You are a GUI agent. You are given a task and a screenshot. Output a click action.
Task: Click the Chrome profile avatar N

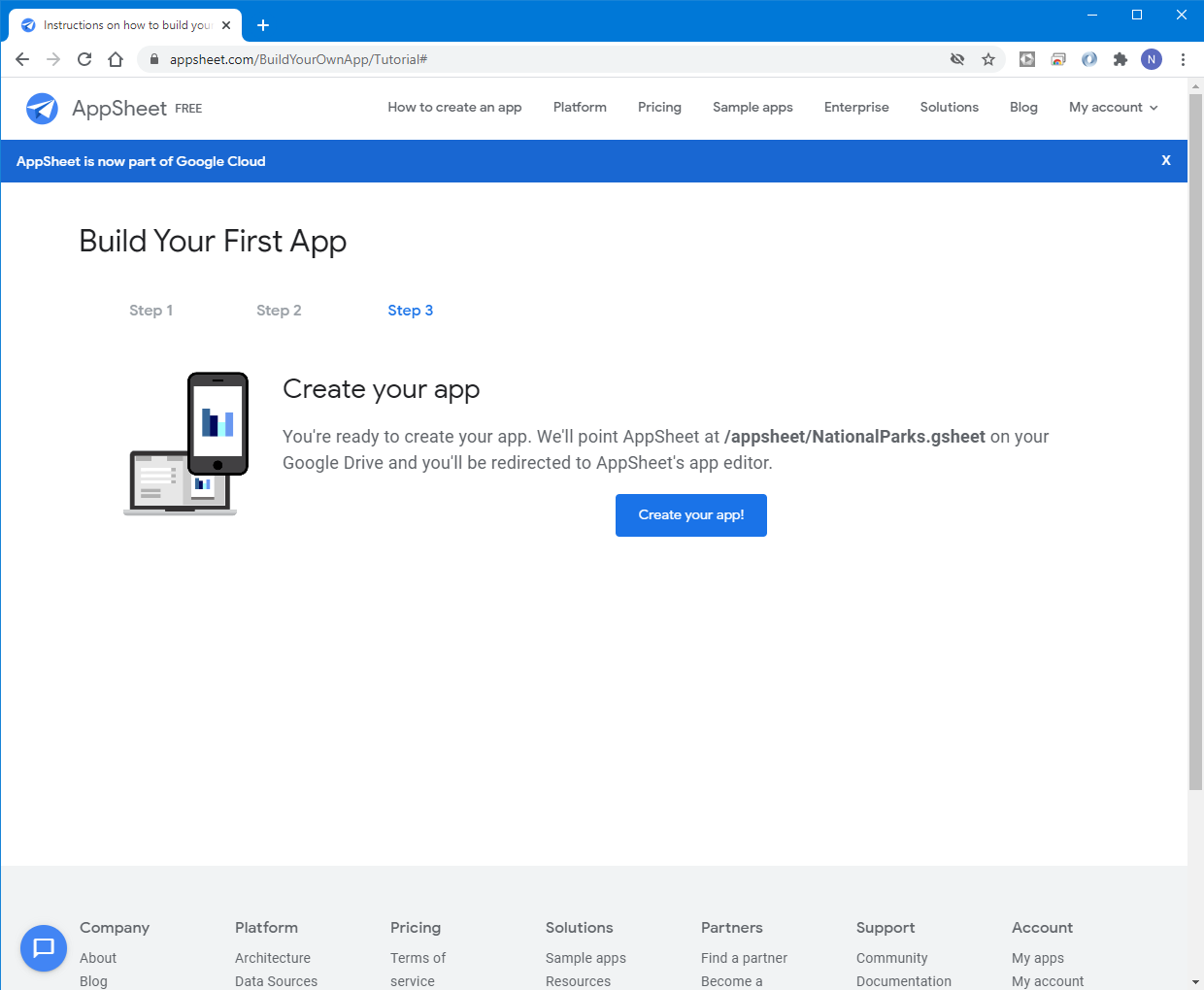1152,59
